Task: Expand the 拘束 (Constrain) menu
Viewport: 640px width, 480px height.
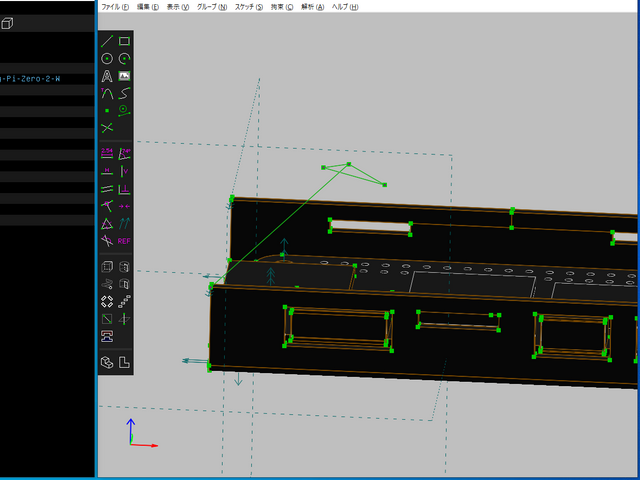Action: [x=283, y=6]
